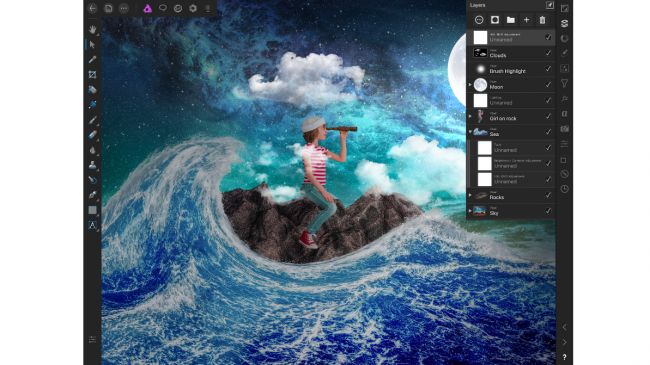Image resolution: width=650 pixels, height=365 pixels.
Task: Pin the Layers panel
Action: pyautogui.click(x=550, y=5)
